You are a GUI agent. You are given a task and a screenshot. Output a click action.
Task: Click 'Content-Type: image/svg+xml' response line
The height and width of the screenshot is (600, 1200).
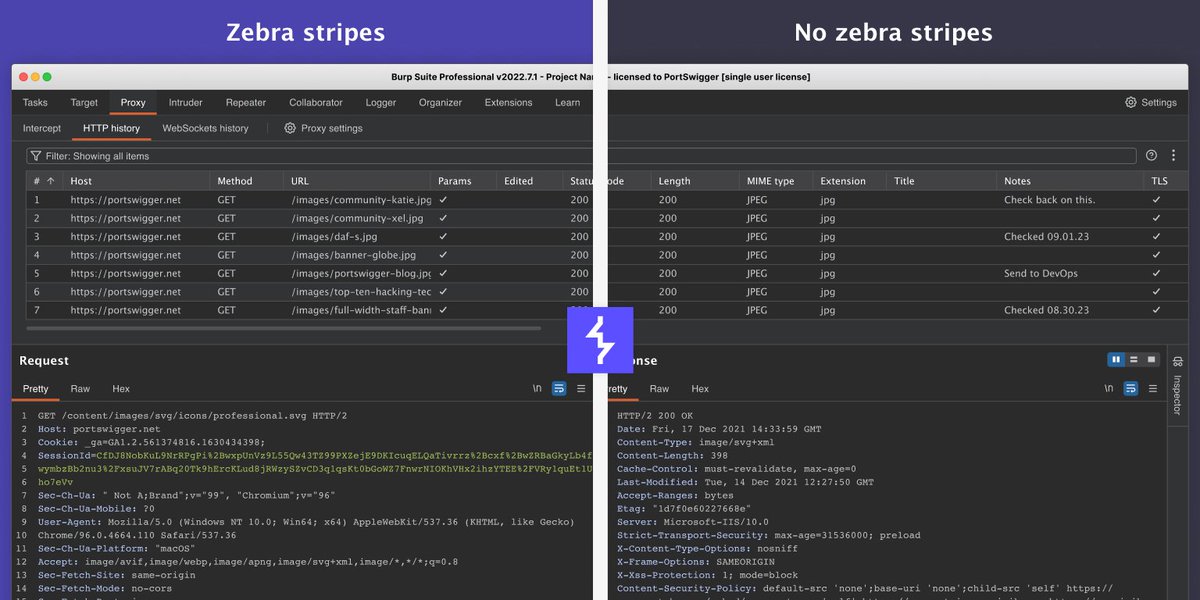click(x=695, y=442)
